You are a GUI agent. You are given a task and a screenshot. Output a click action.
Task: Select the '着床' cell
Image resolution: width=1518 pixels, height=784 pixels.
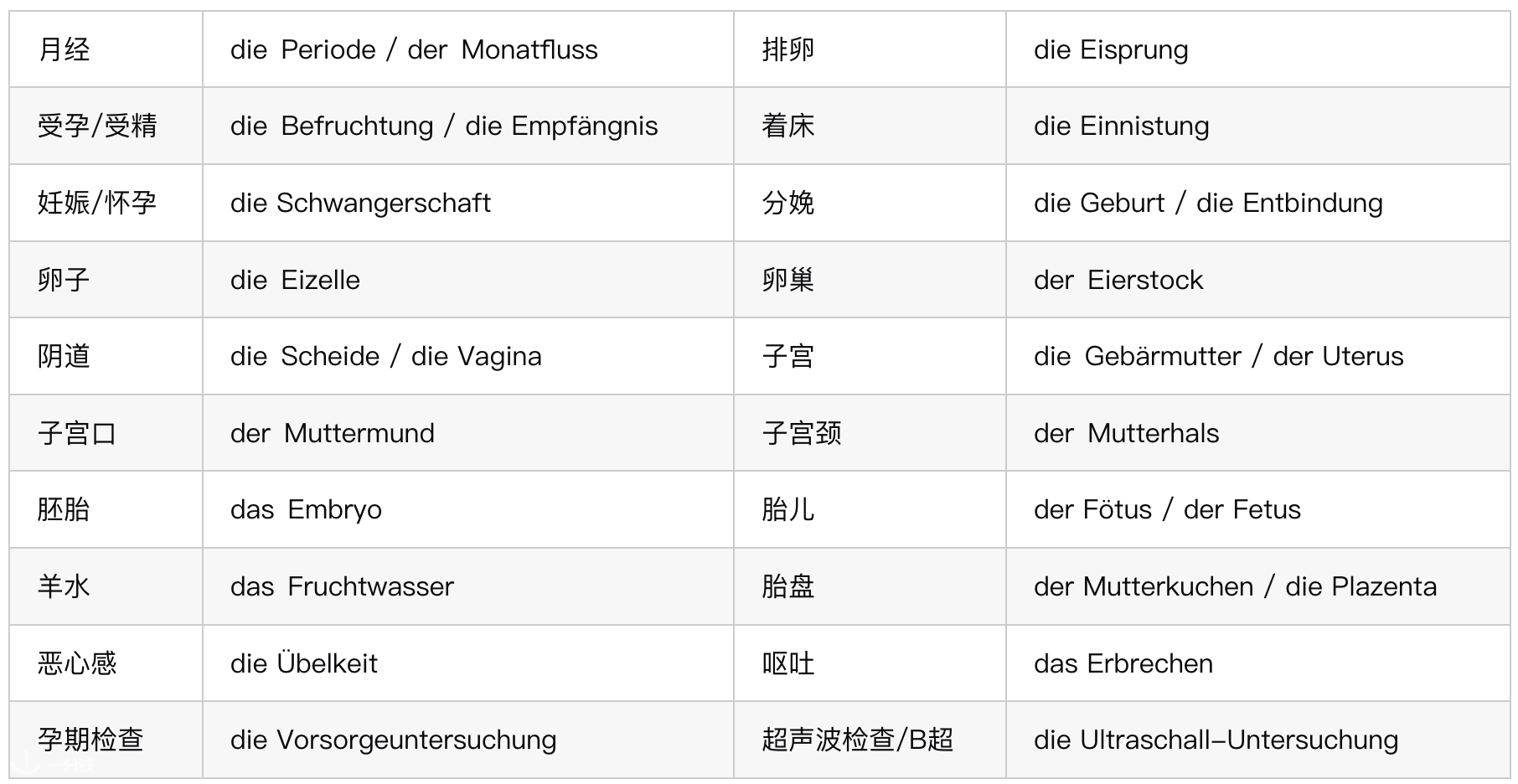click(x=870, y=126)
